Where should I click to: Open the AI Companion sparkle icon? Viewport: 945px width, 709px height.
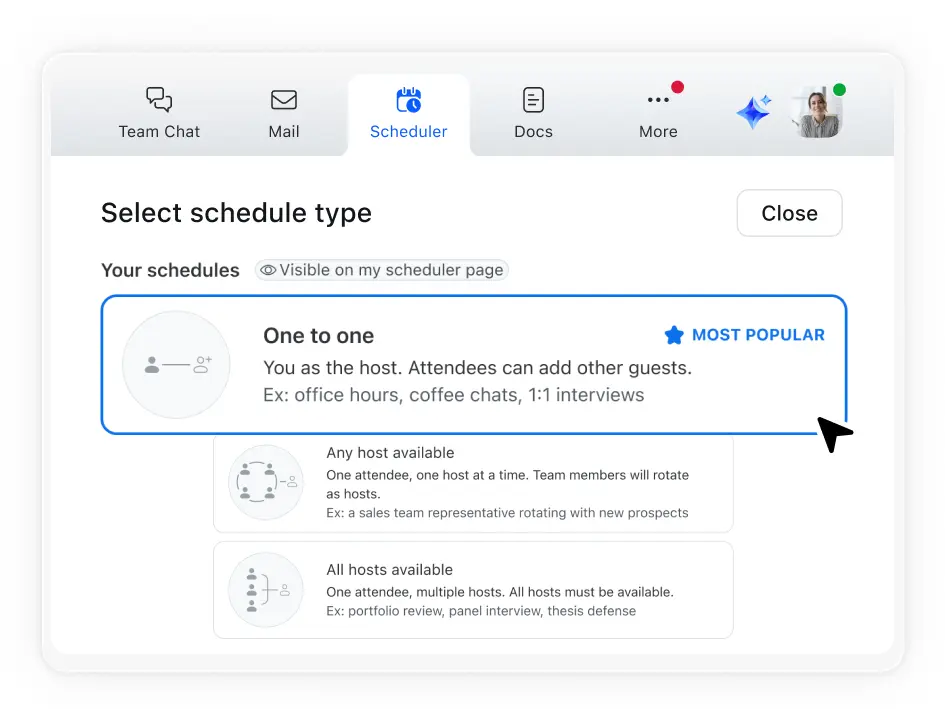tap(752, 112)
